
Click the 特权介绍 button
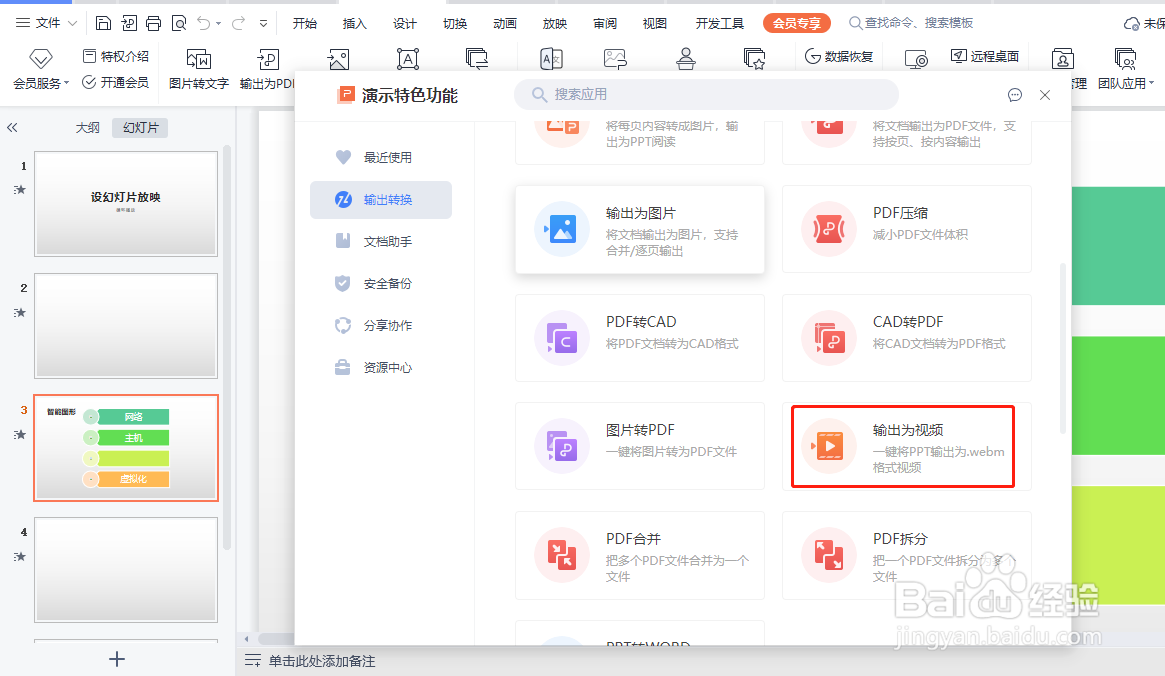(x=115, y=56)
